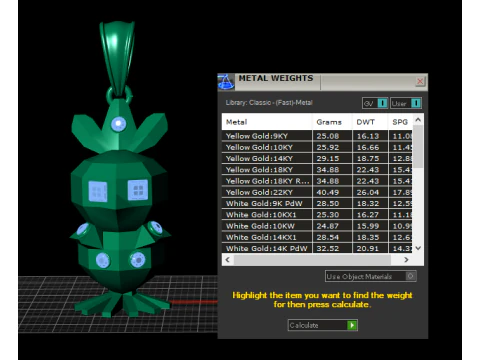Click the 18.35 DWT value

[368, 237]
